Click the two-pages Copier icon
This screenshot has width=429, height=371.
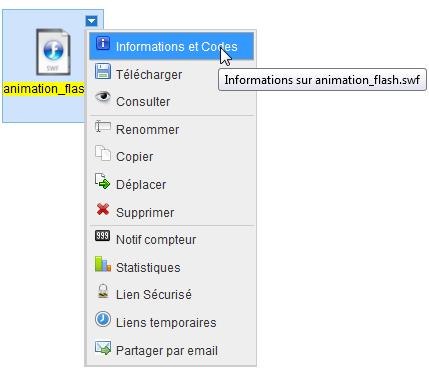click(103, 153)
